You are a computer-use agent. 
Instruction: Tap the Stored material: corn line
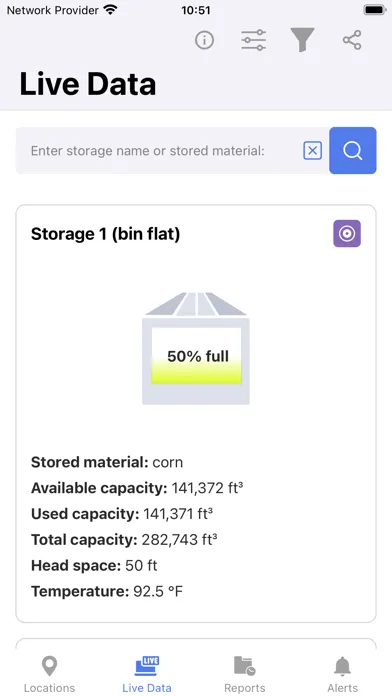tap(107, 462)
